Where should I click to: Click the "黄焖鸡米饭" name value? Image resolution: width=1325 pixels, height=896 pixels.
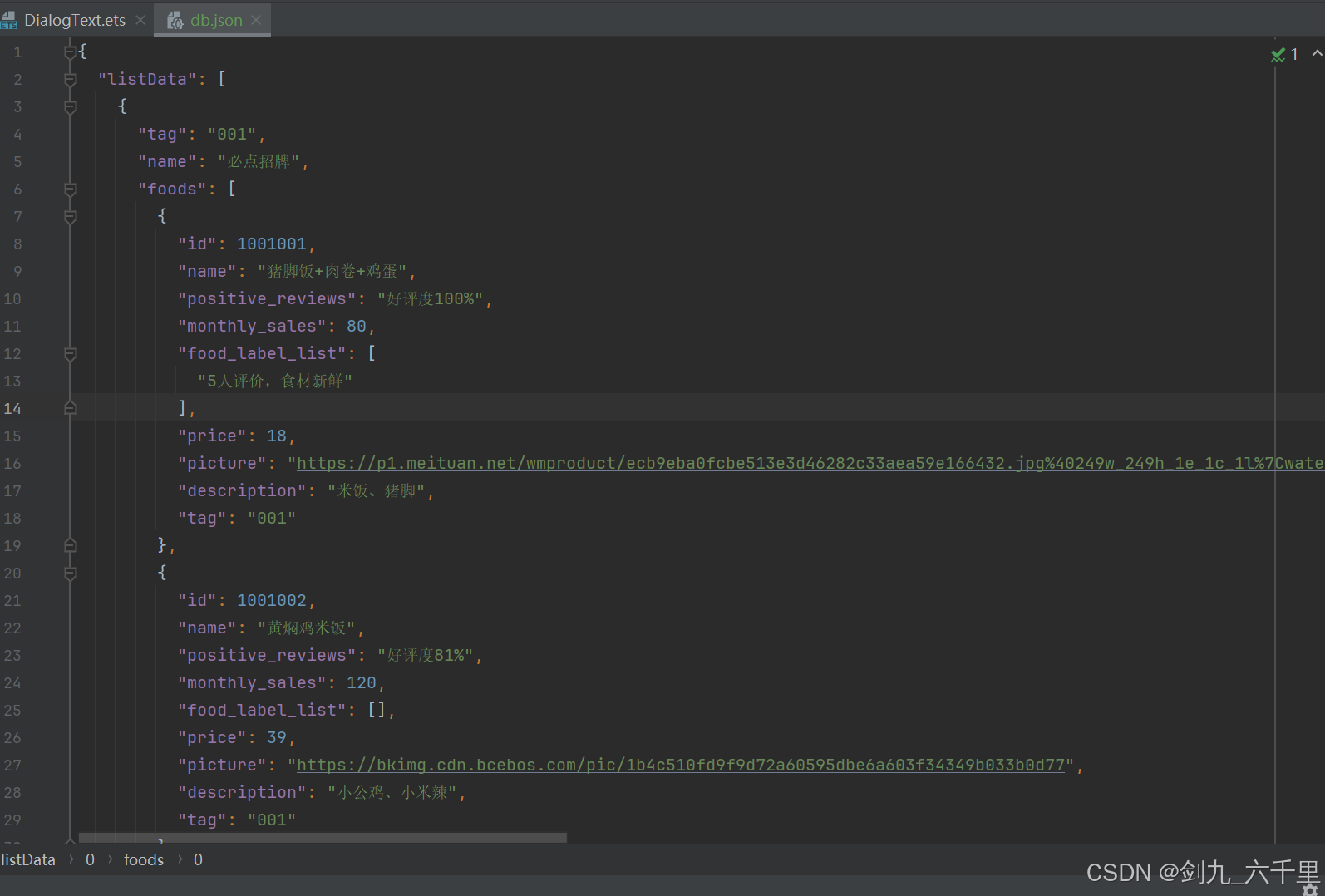(x=307, y=628)
